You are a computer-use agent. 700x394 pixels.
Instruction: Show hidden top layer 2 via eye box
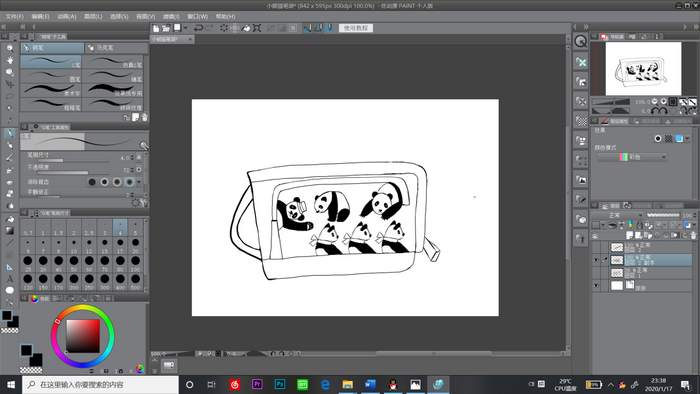tap(596, 247)
